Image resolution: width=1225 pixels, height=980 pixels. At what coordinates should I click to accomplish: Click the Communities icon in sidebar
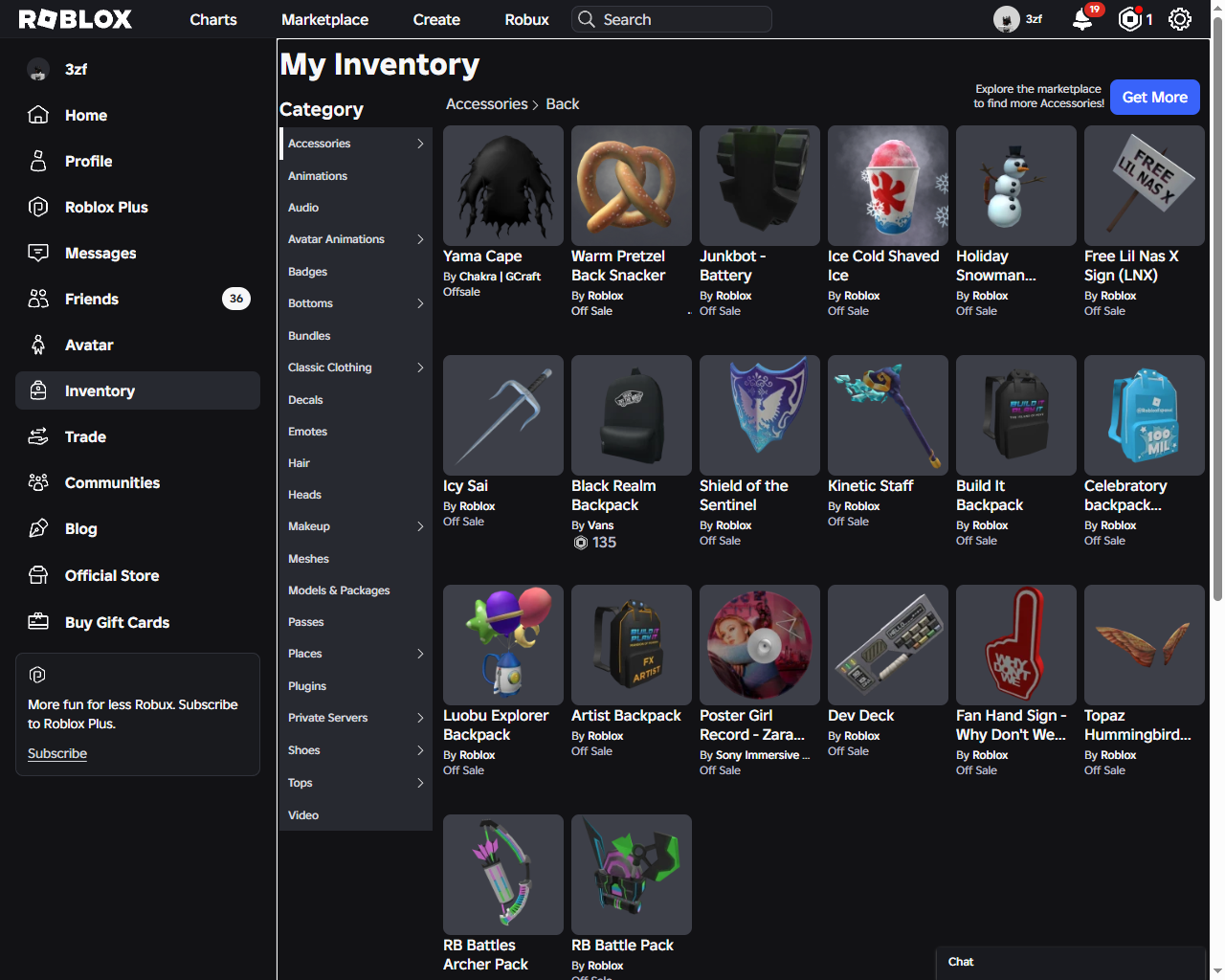coord(38,482)
